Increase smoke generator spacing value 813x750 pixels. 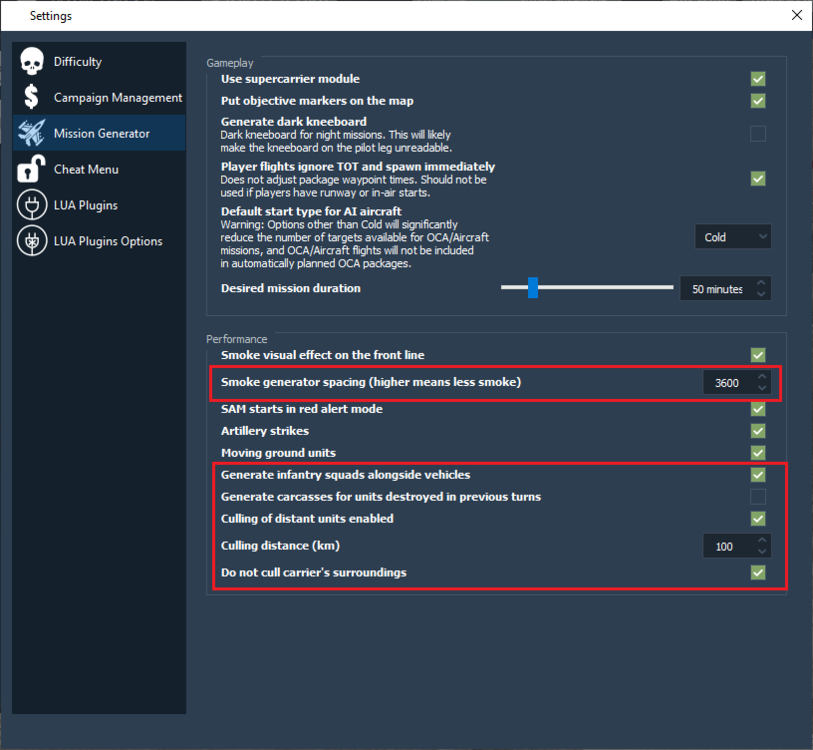tap(762, 377)
